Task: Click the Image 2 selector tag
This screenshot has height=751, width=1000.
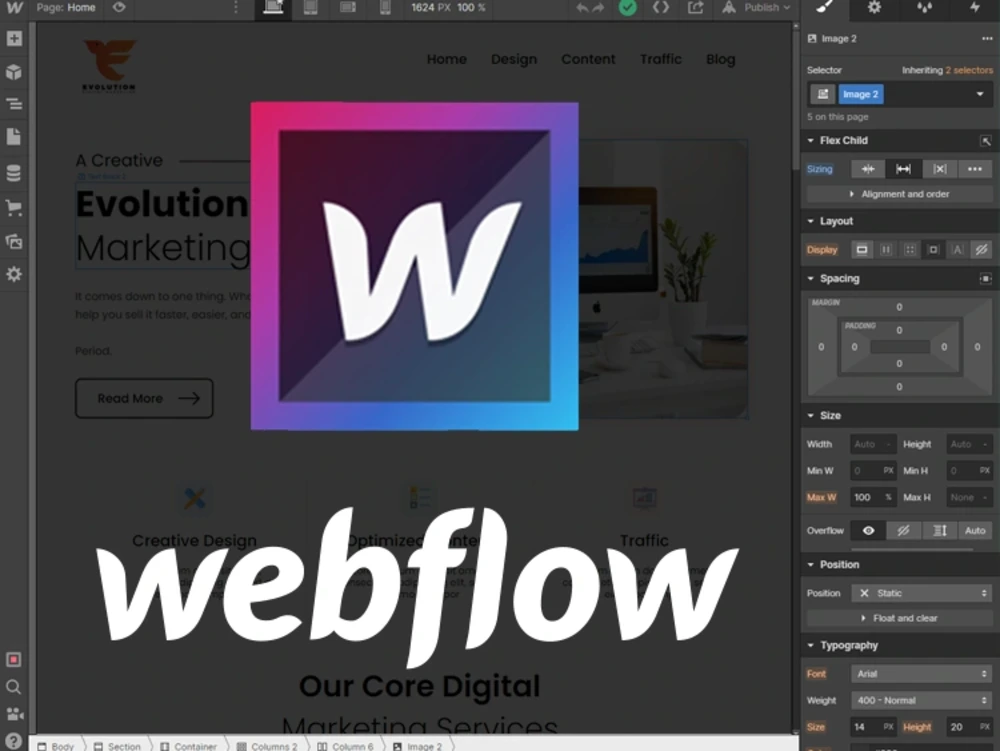Action: pyautogui.click(x=860, y=94)
